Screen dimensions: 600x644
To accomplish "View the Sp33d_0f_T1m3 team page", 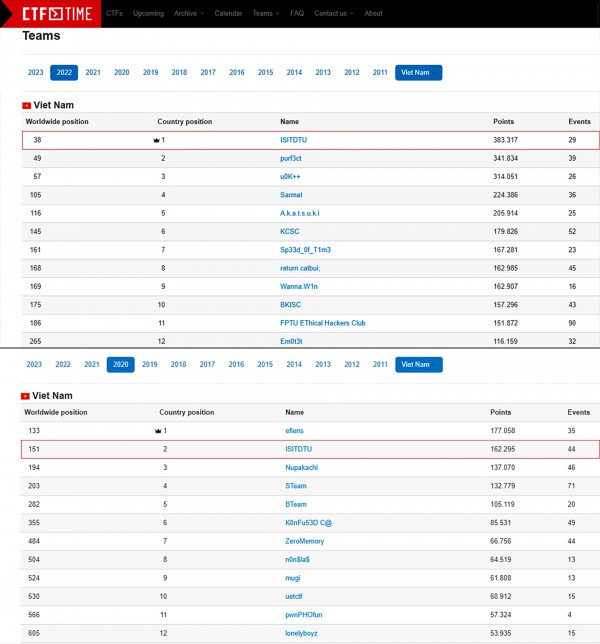I will 305,249.
